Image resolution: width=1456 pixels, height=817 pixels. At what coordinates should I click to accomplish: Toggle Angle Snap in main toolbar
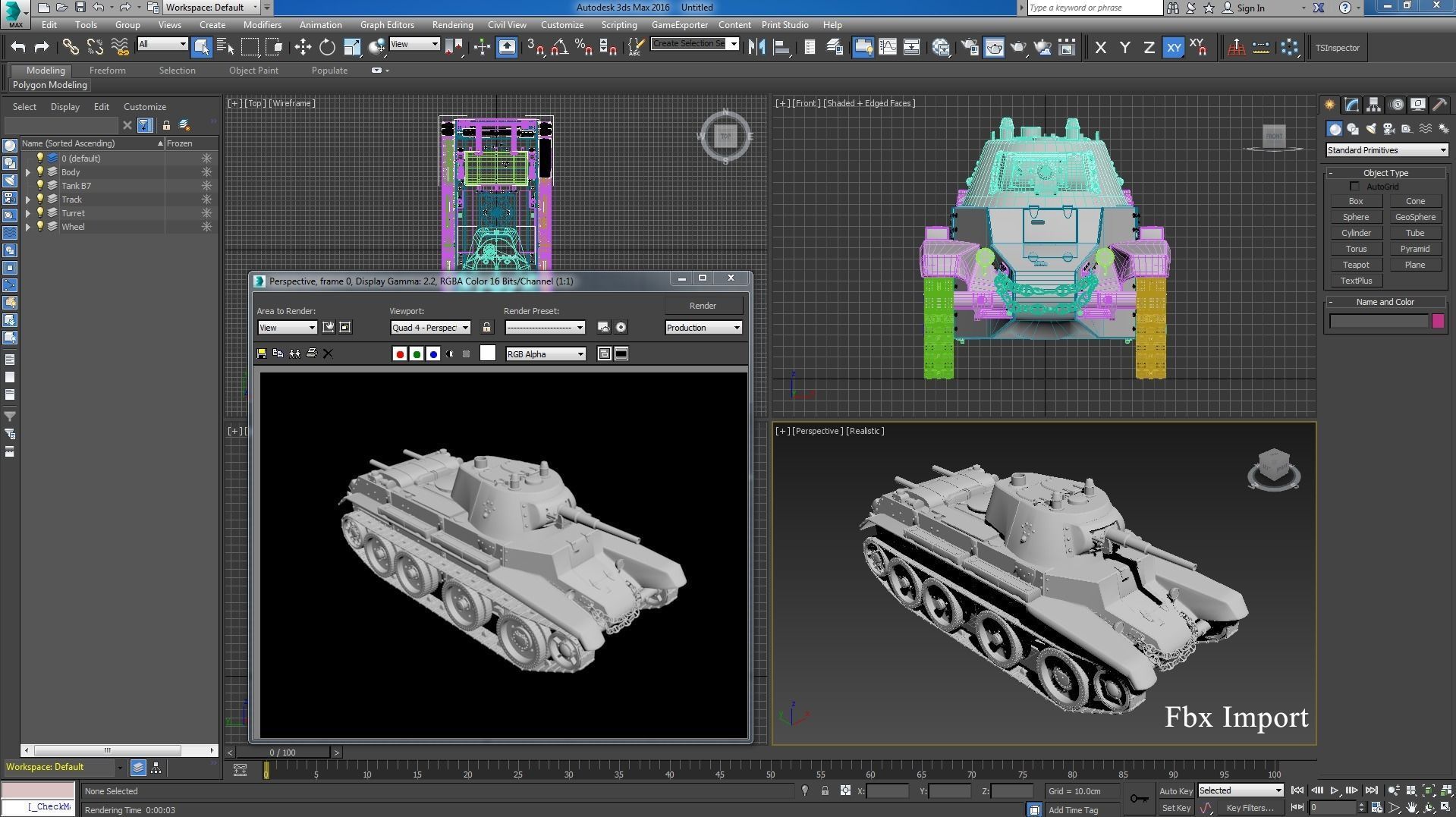(559, 47)
